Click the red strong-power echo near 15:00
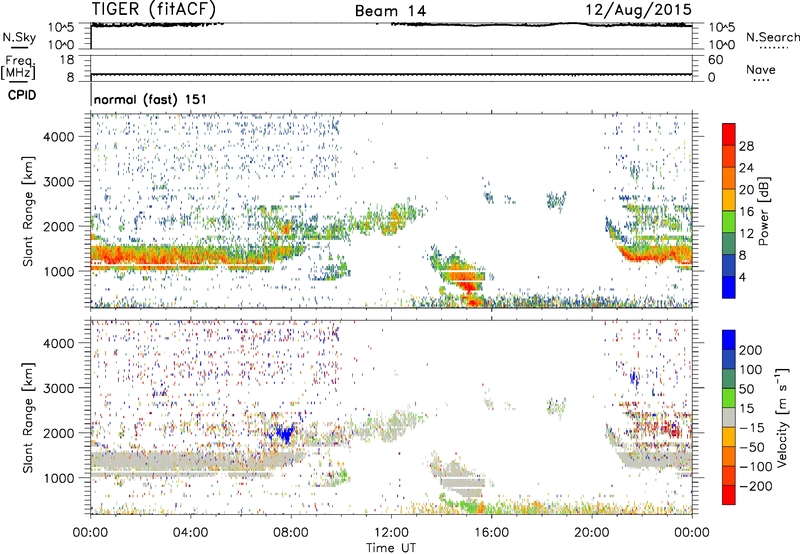The width and height of the screenshot is (800, 554). tap(467, 284)
